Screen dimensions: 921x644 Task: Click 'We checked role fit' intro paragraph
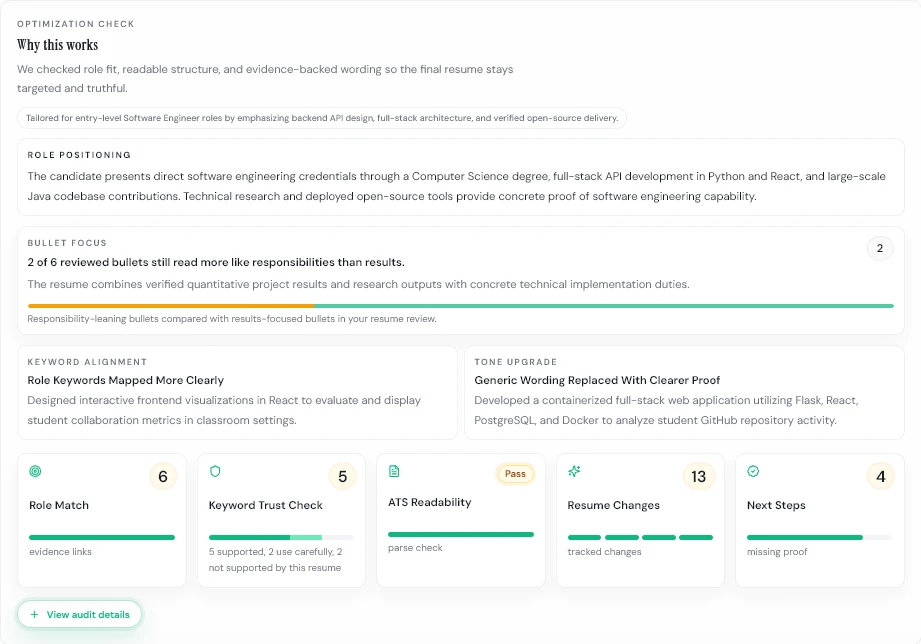[x=265, y=79]
